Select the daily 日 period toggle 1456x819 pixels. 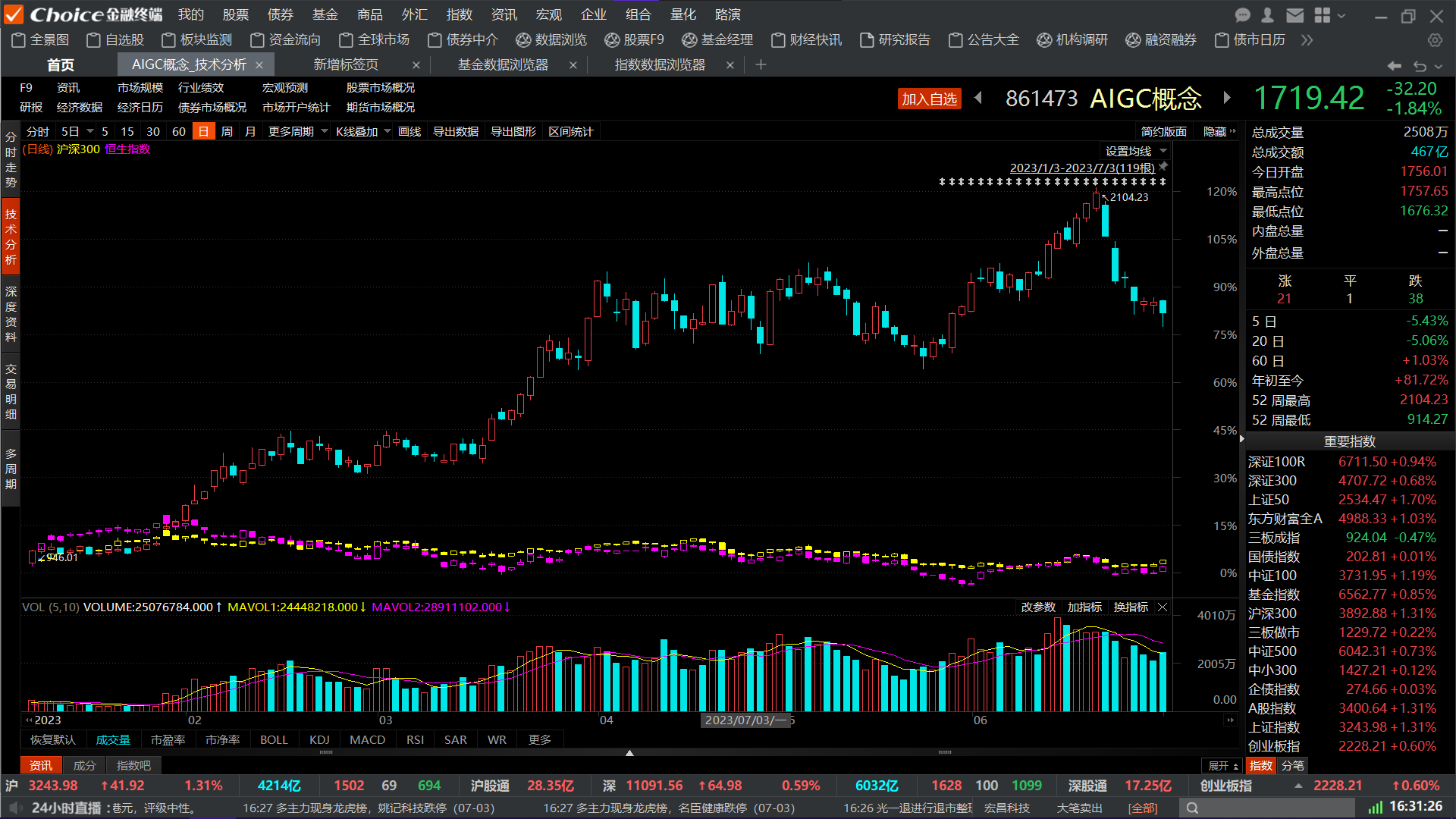203,131
